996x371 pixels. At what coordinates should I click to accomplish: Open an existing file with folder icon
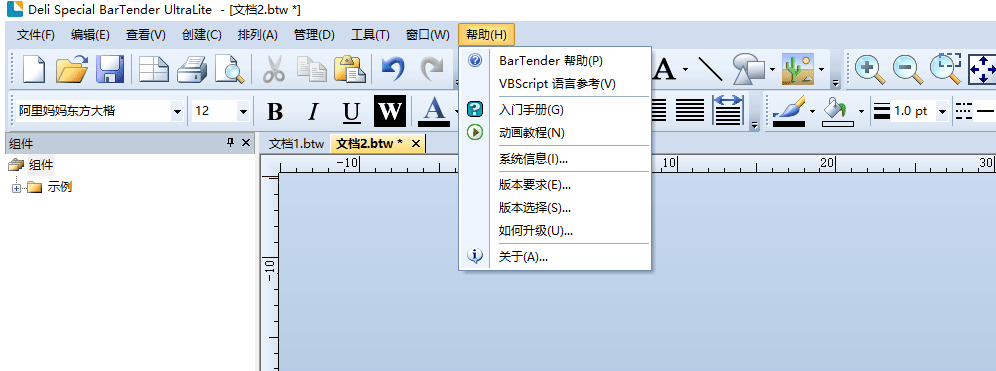[x=72, y=69]
